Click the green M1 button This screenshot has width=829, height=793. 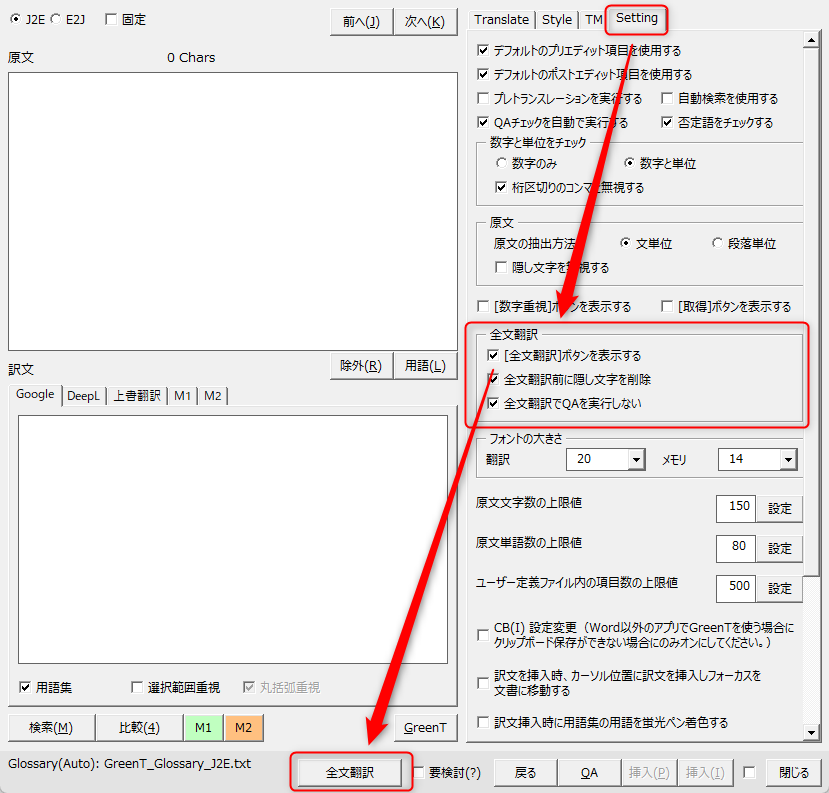coord(203,727)
